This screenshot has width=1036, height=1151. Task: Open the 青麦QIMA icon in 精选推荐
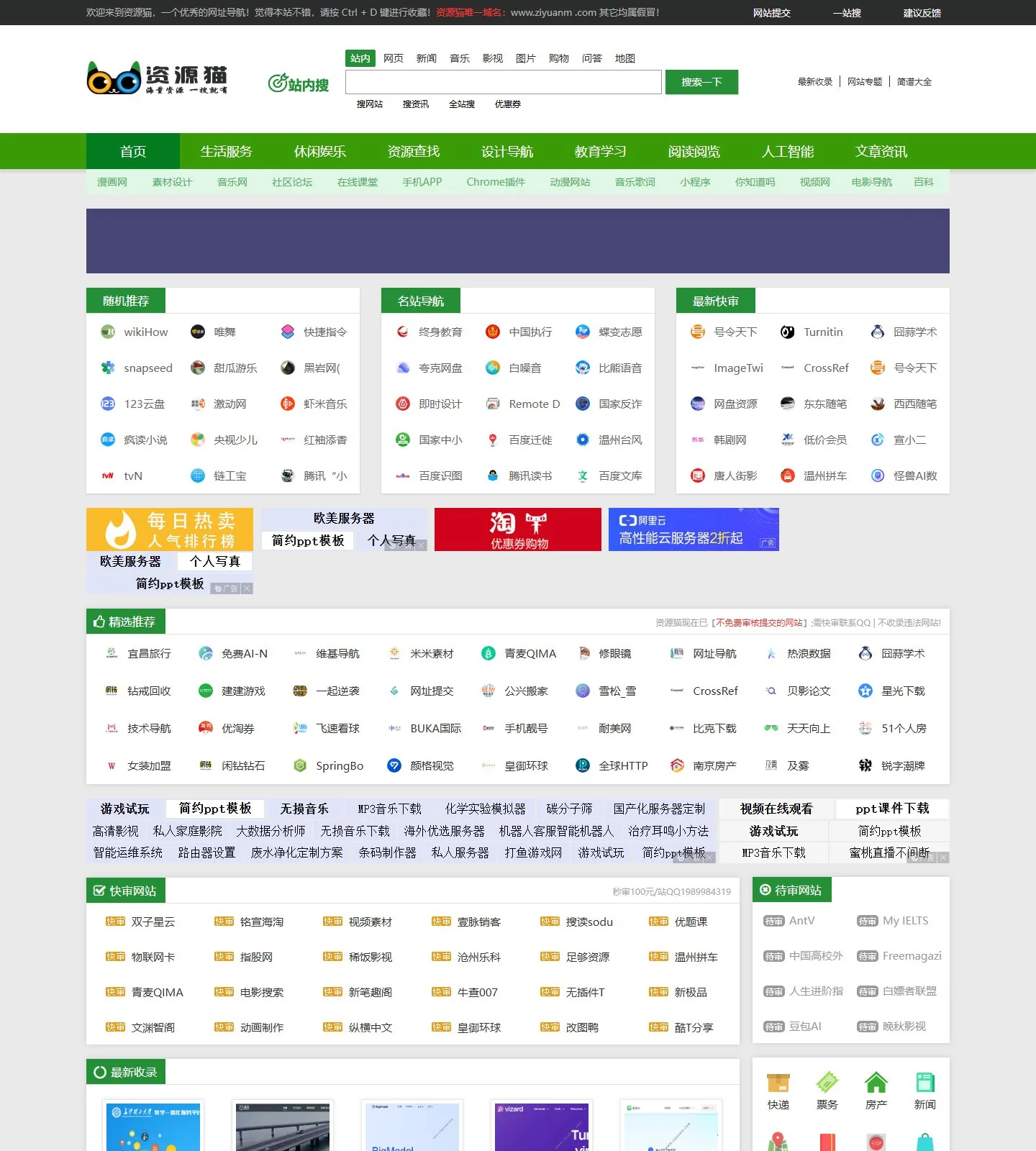coord(489,653)
